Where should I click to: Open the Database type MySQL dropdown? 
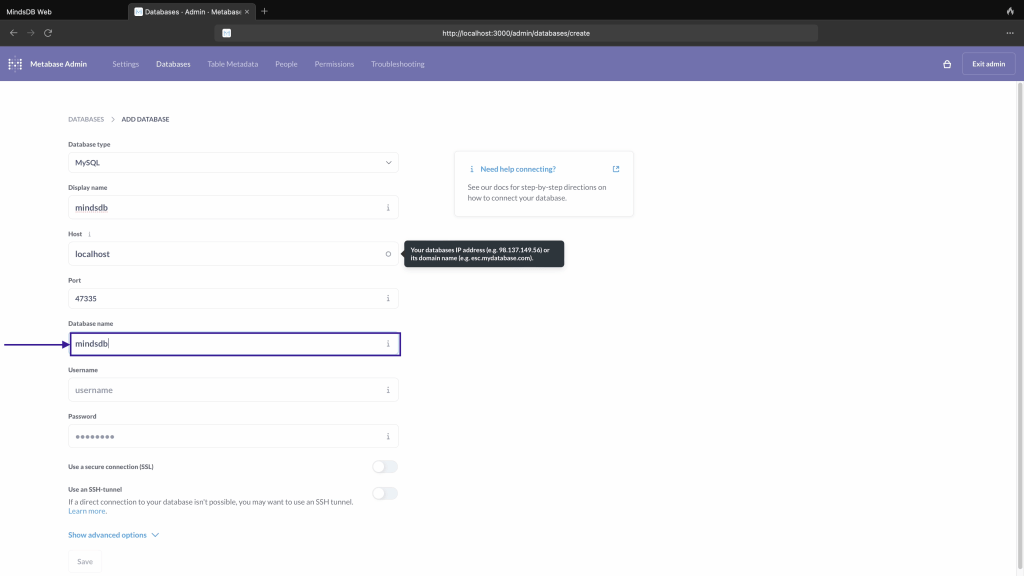coord(233,162)
